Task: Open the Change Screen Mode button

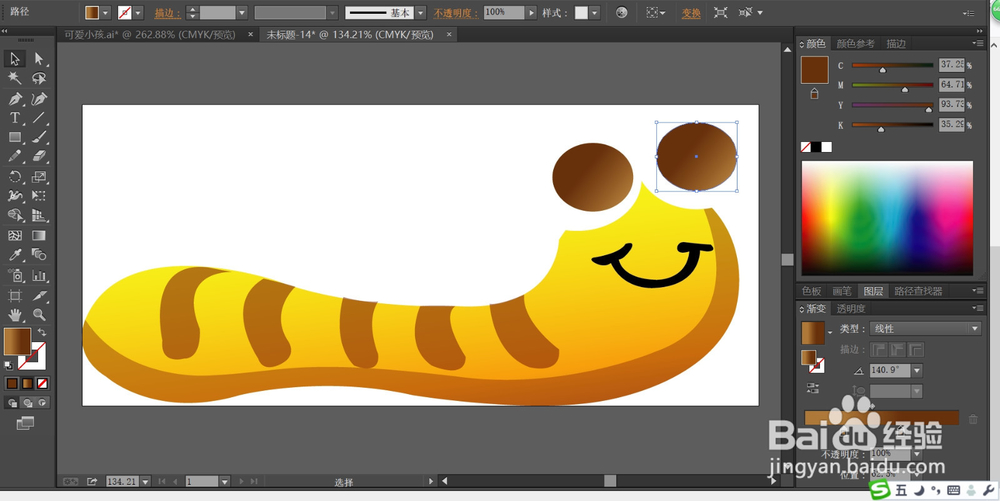Action: 25,423
